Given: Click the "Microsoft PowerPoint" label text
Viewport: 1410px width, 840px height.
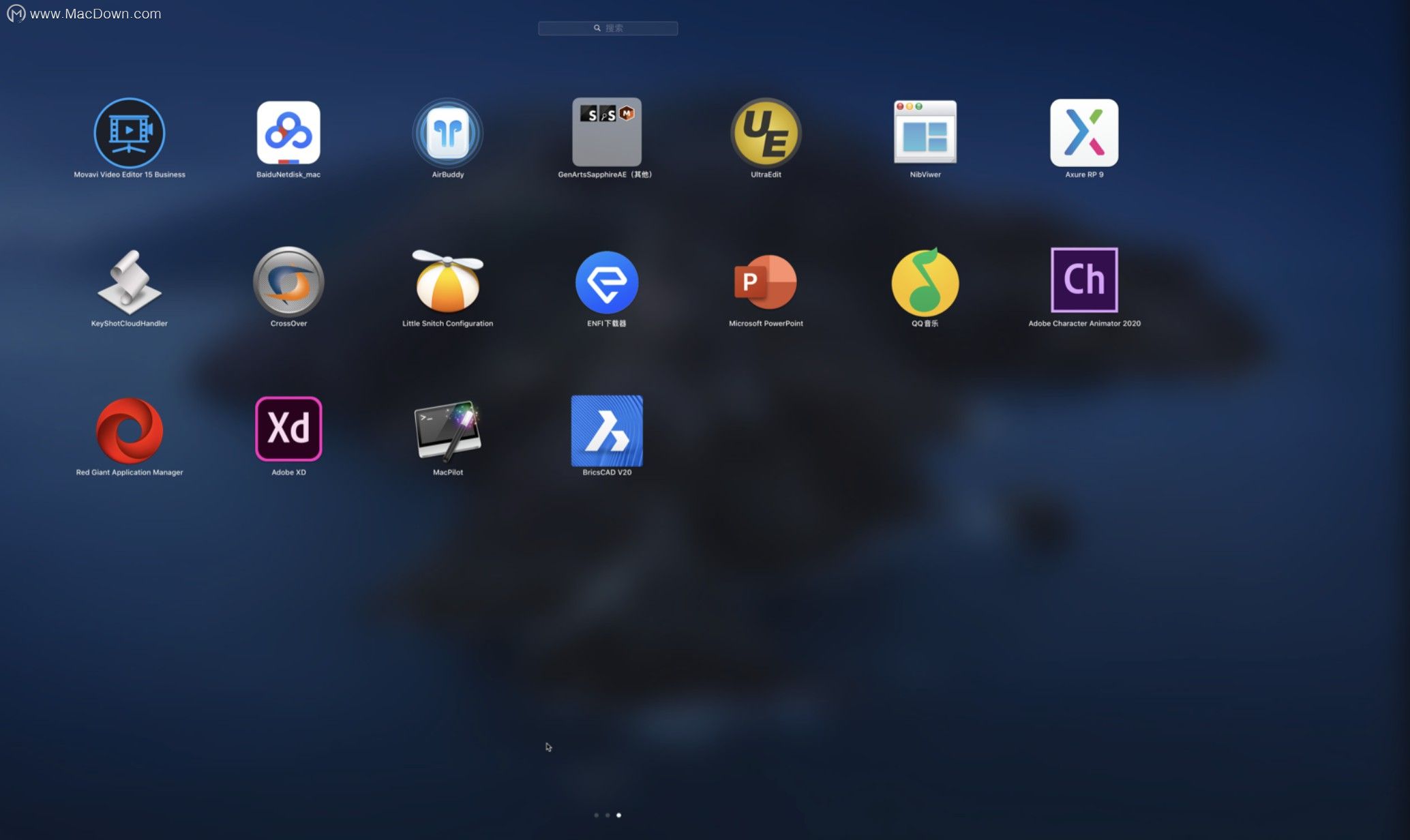Looking at the screenshot, I should (x=766, y=323).
